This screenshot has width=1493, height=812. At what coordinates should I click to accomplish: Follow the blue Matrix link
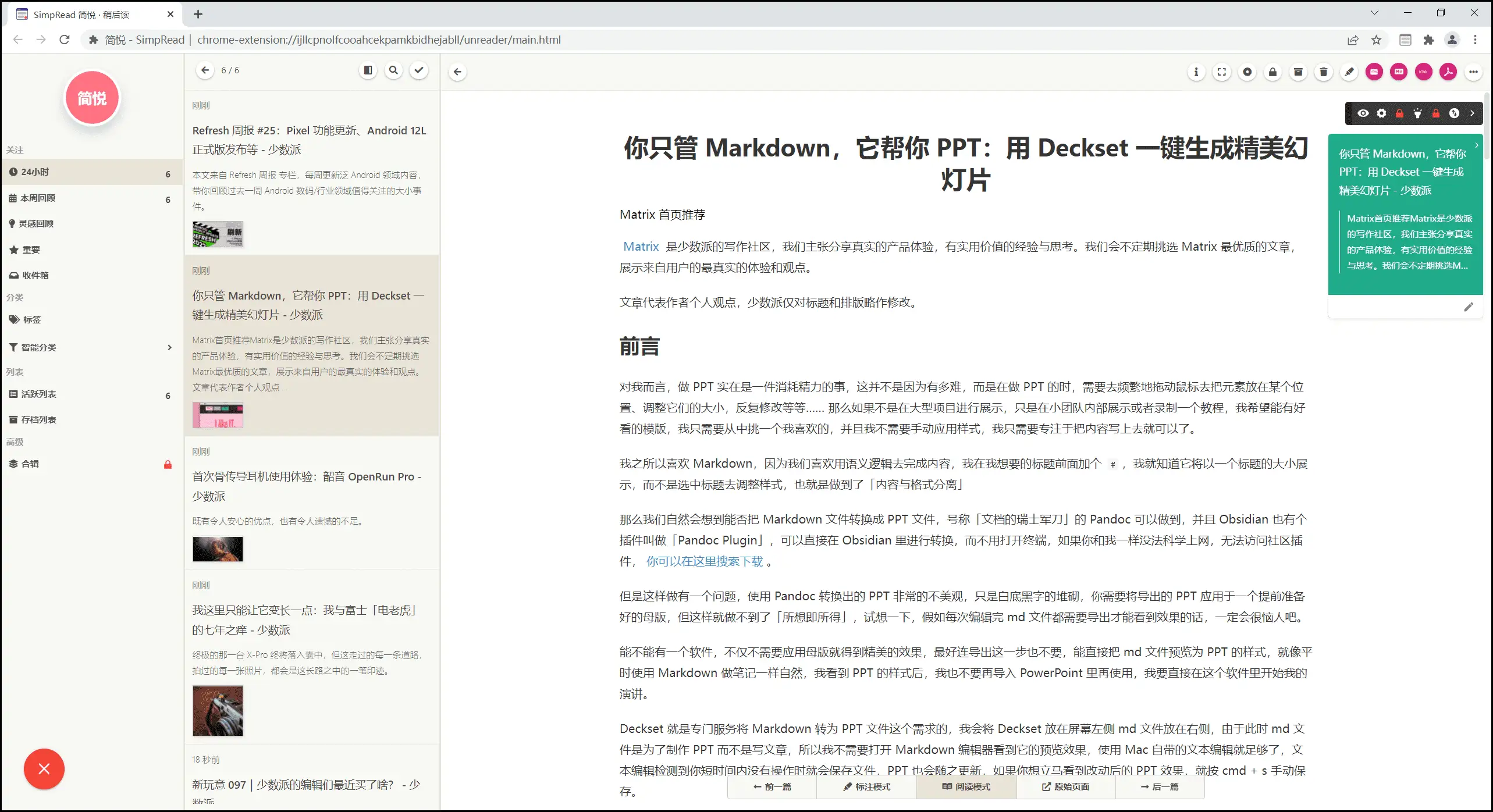(x=641, y=247)
